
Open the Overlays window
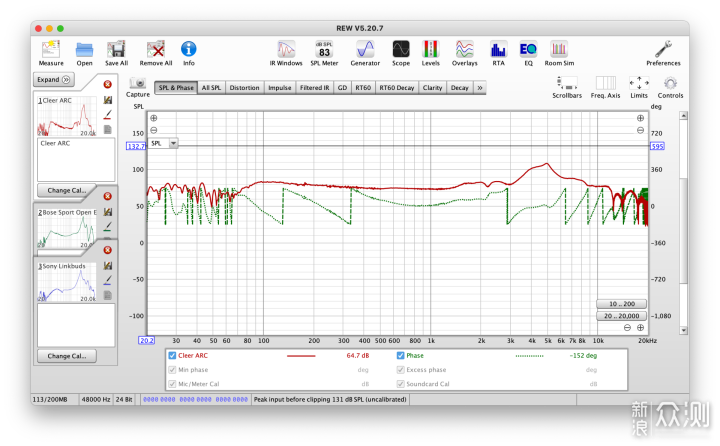point(465,53)
